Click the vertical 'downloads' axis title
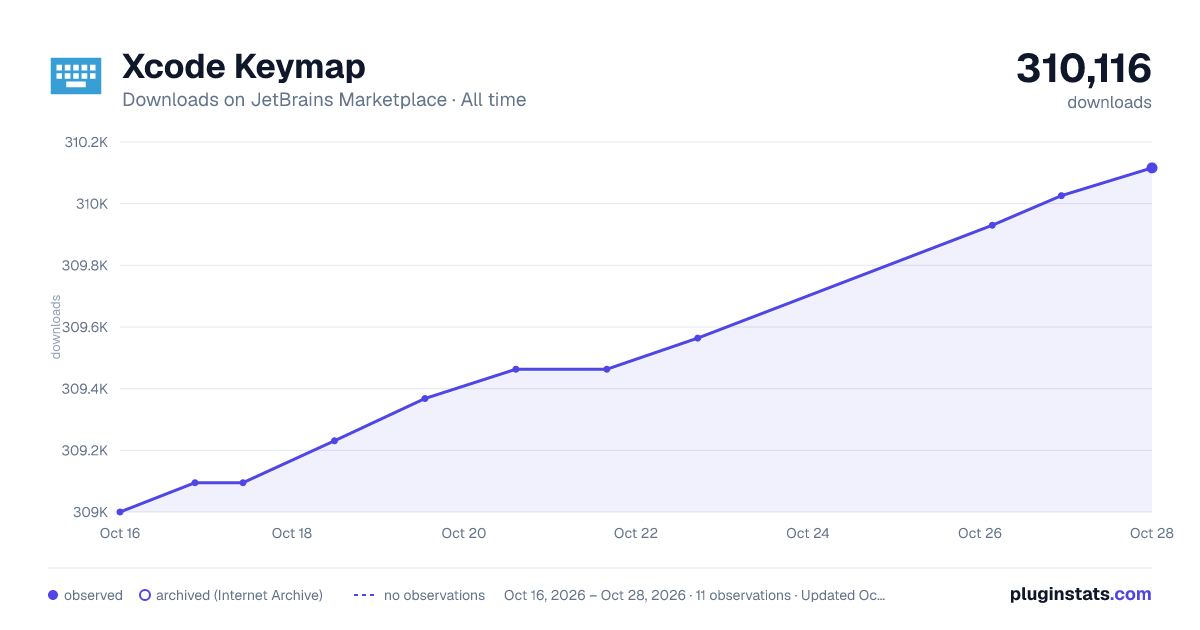This screenshot has width=1200, height=630. tap(56, 327)
